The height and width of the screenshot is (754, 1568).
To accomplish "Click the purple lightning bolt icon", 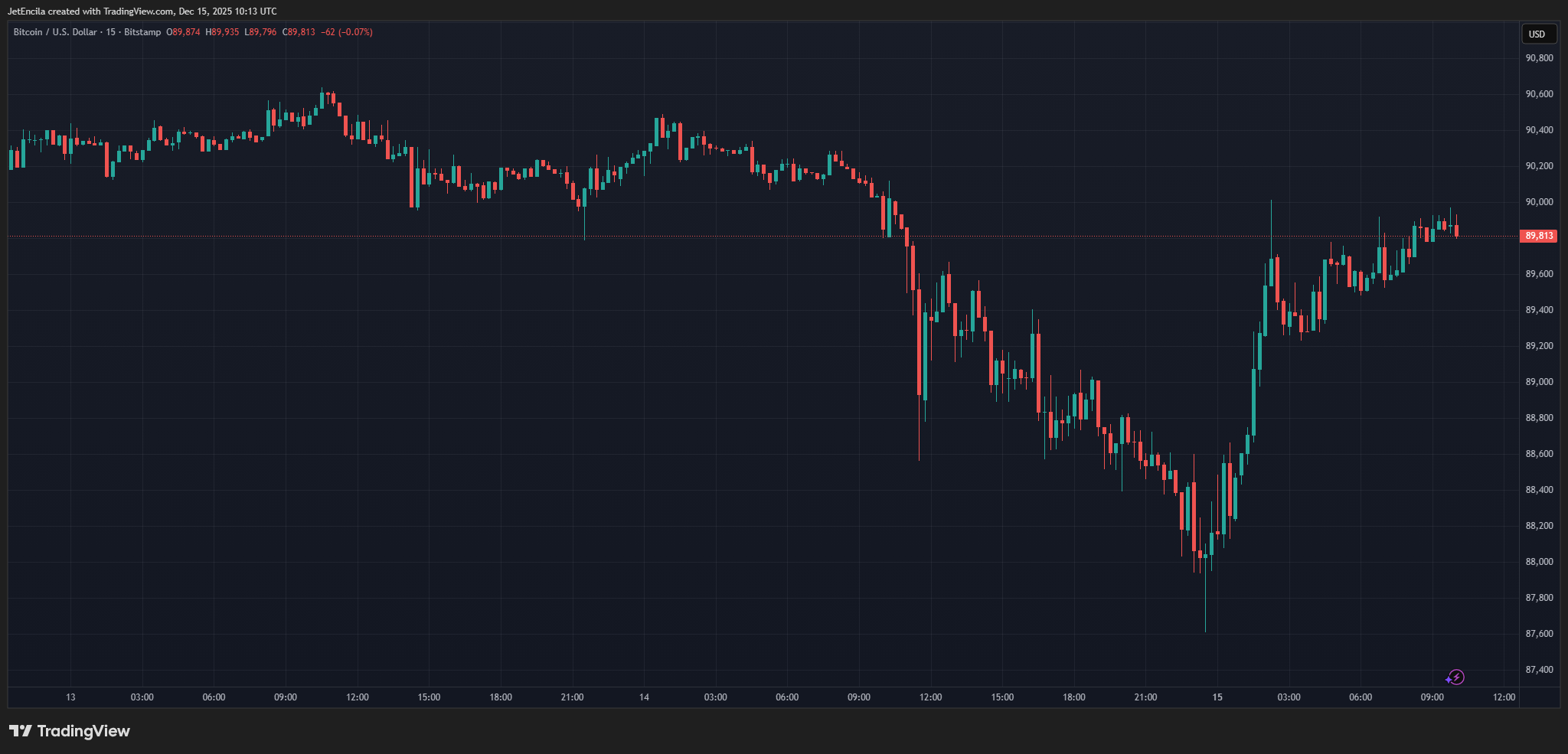I will pos(1455,677).
